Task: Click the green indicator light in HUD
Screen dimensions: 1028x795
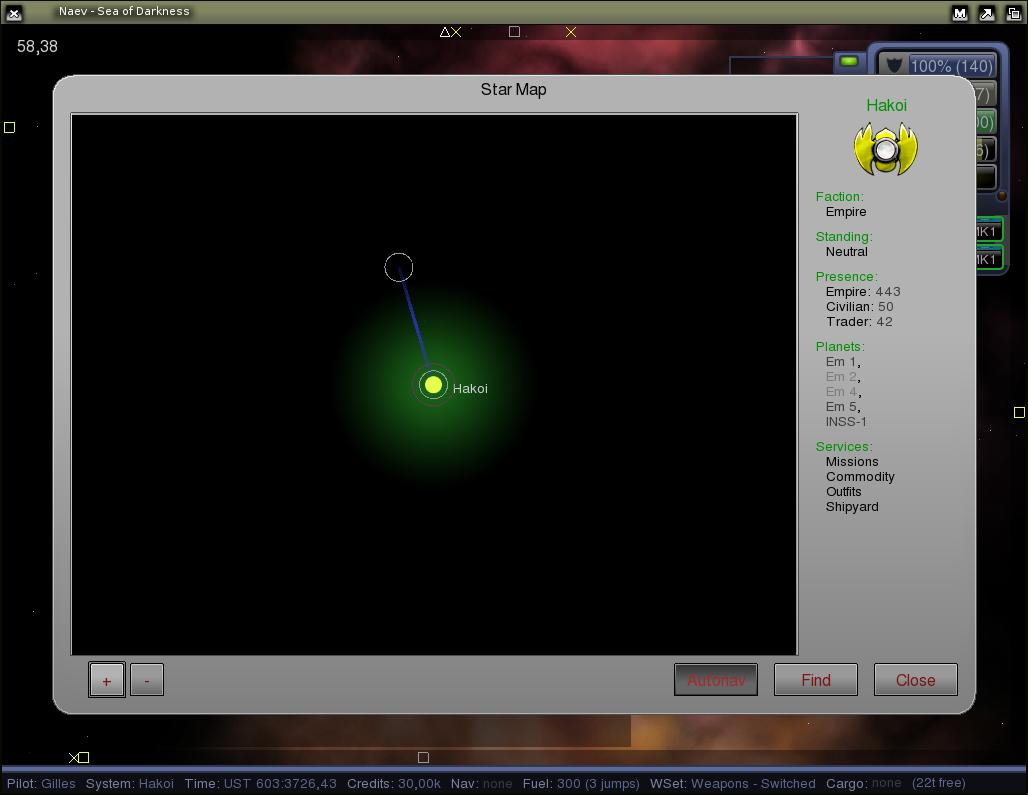Action: point(849,62)
